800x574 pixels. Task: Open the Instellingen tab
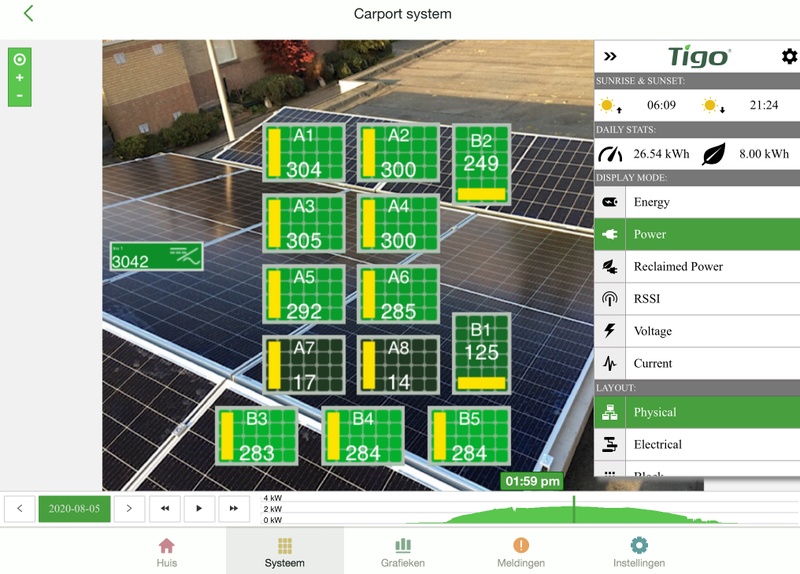click(639, 552)
